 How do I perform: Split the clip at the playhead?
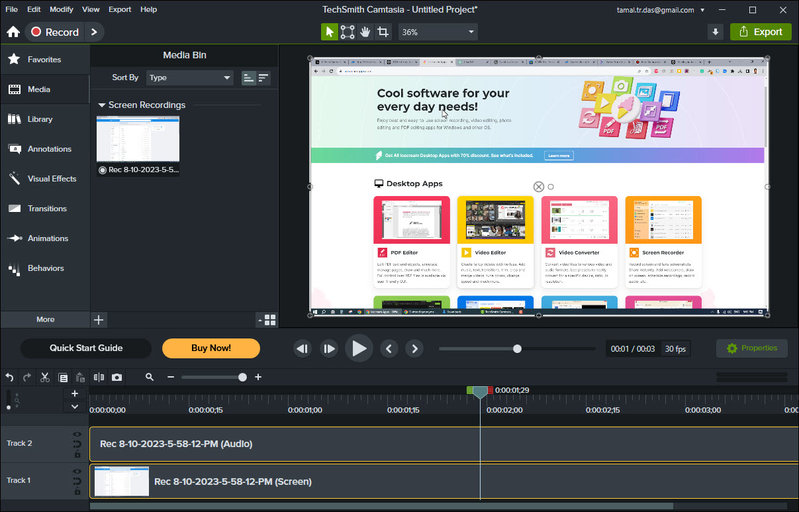(x=99, y=378)
